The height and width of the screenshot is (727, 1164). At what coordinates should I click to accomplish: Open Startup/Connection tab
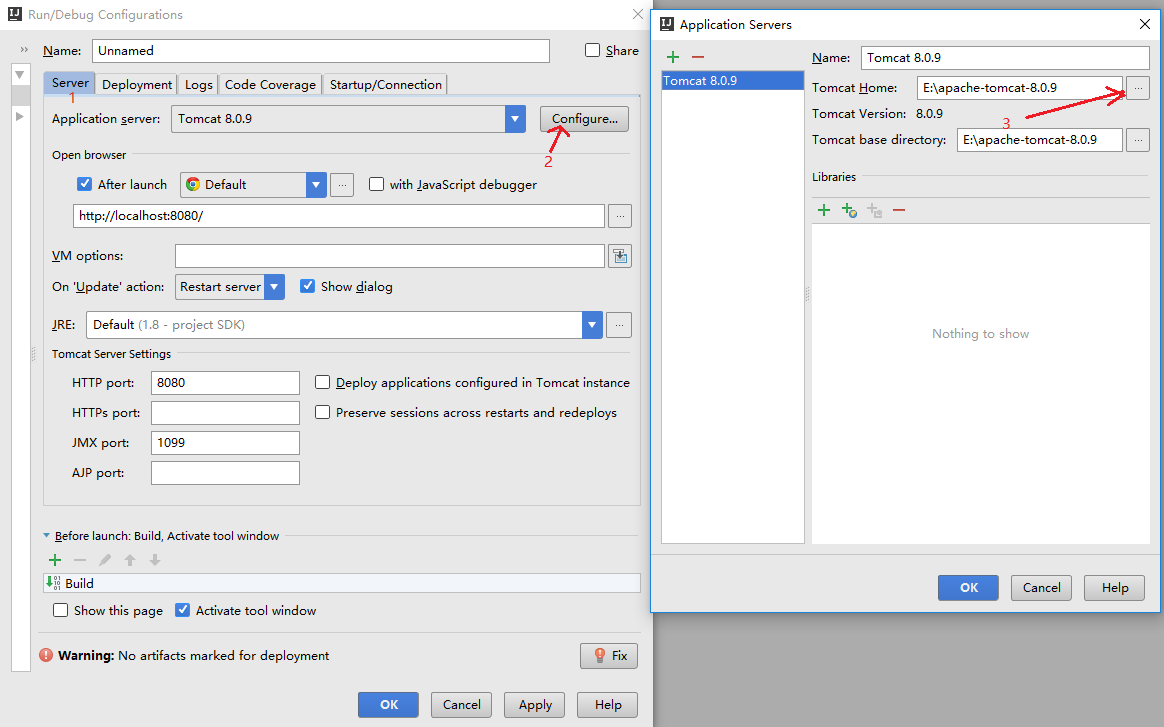[386, 85]
